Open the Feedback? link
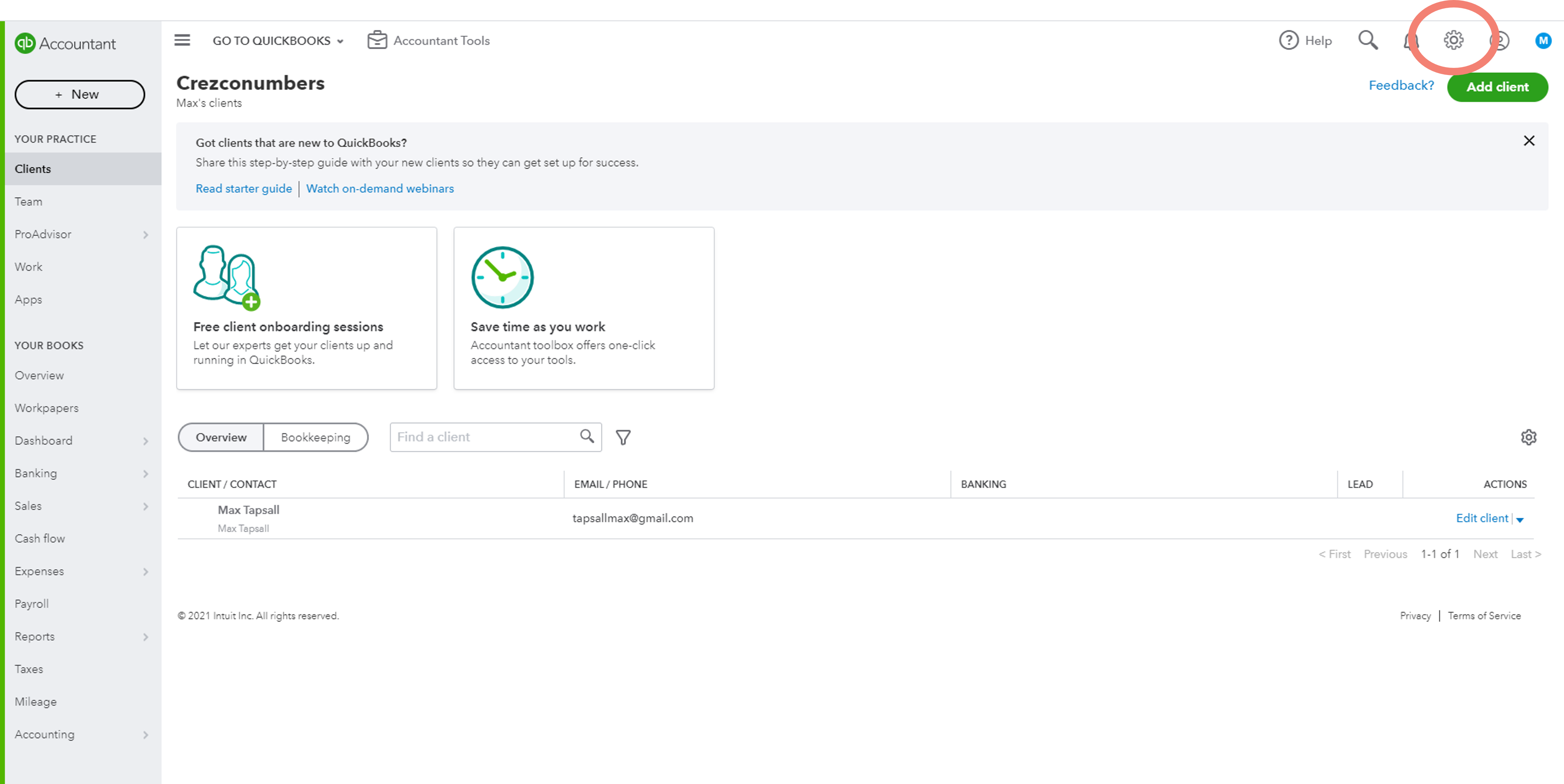Viewport: 1564px width, 784px height. point(1401,86)
